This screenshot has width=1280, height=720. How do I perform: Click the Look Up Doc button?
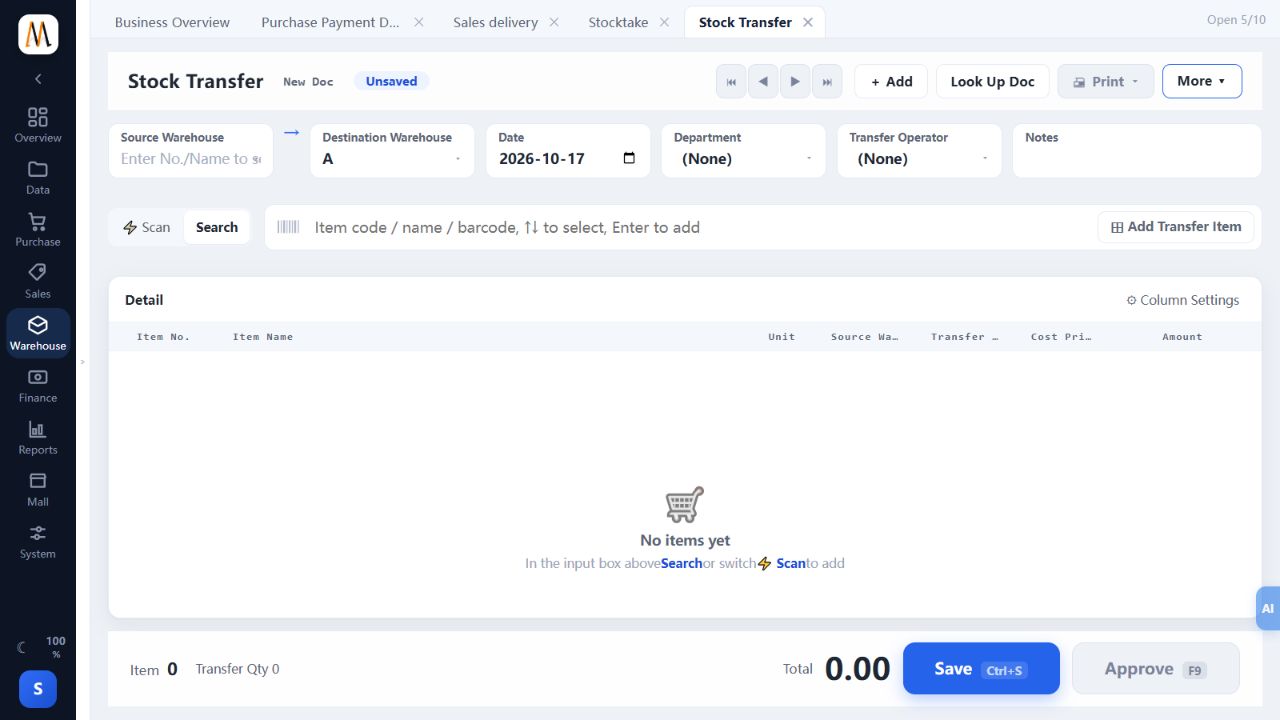pos(992,82)
